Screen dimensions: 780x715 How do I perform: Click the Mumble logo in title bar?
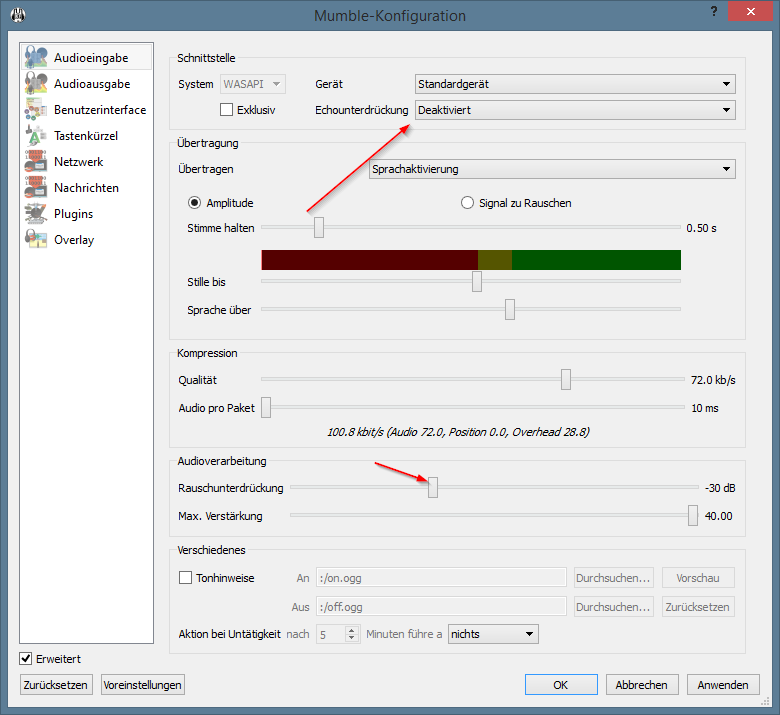coord(18,15)
